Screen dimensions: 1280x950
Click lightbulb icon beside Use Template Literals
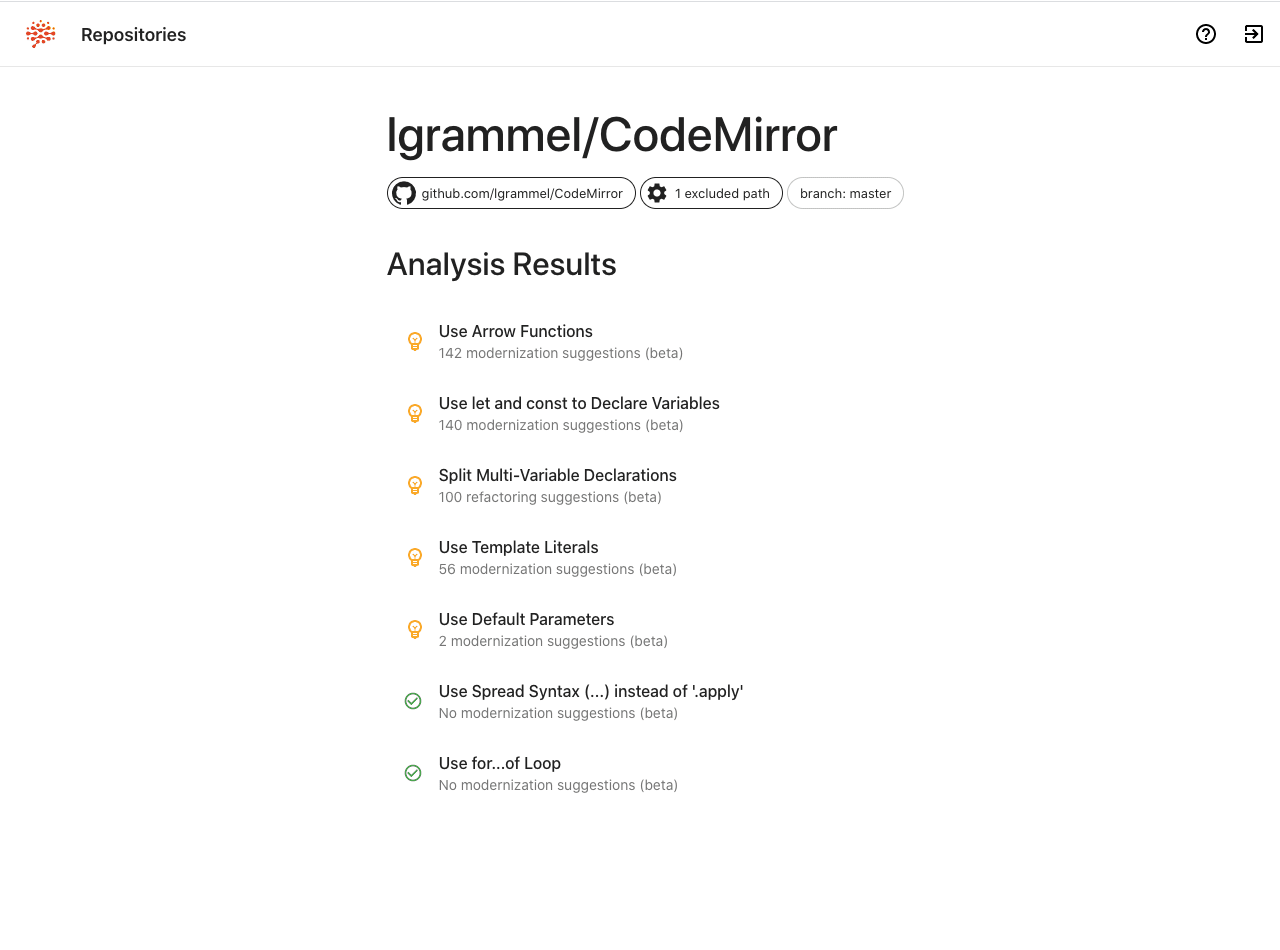tap(415, 557)
